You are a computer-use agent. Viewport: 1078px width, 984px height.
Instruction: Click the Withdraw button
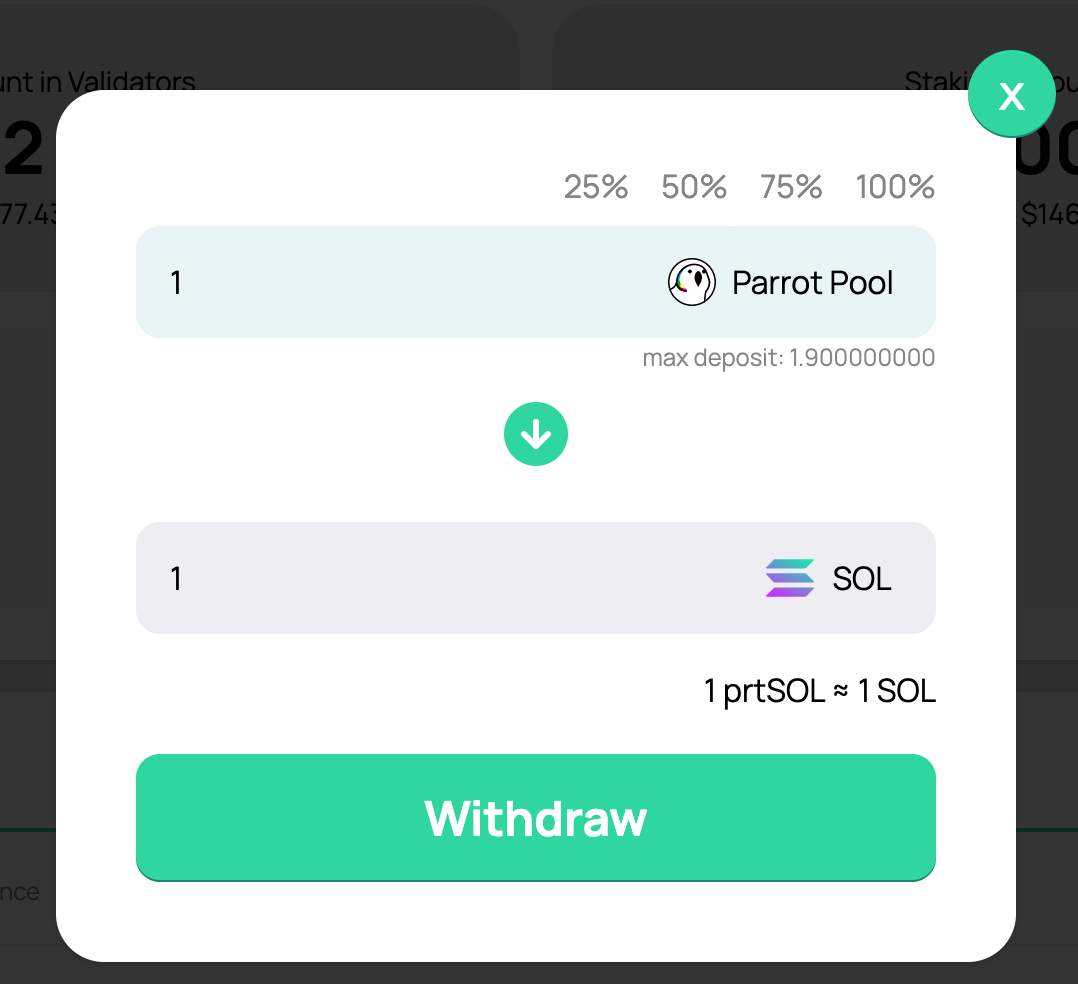pos(536,818)
